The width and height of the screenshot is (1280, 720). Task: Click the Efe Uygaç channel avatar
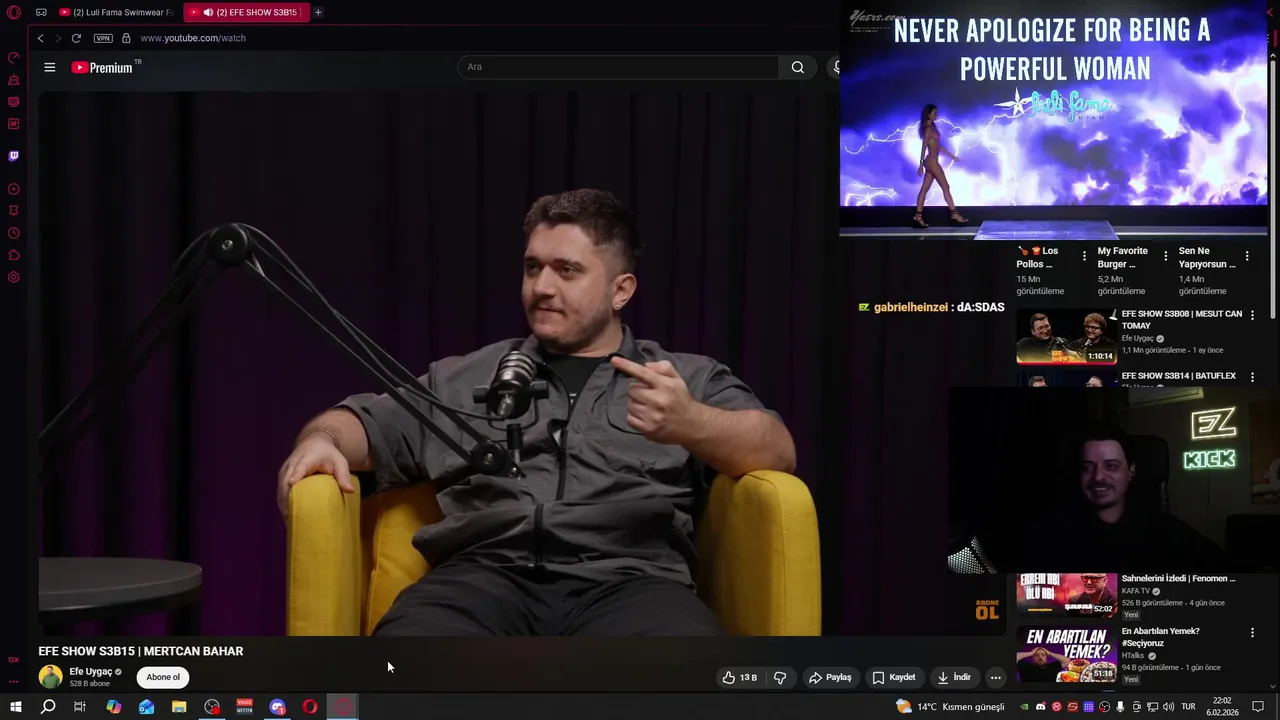[x=50, y=677]
